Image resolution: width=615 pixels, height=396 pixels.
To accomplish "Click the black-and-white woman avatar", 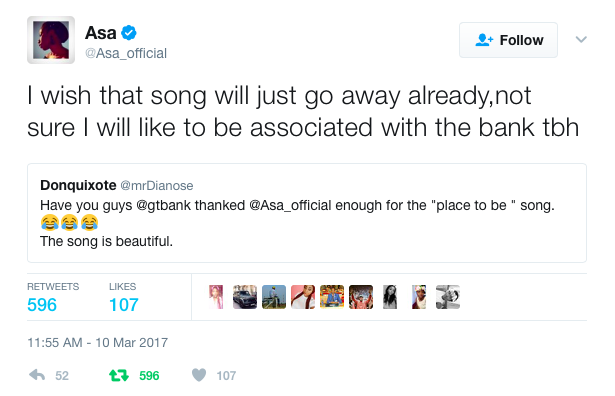I will point(390,297).
